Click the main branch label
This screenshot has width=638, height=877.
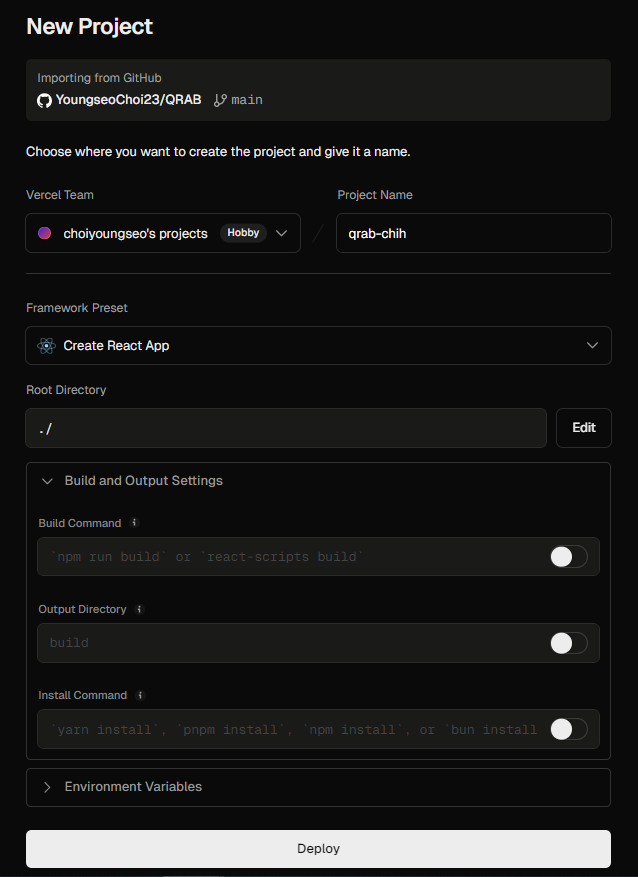pyautogui.click(x=247, y=100)
